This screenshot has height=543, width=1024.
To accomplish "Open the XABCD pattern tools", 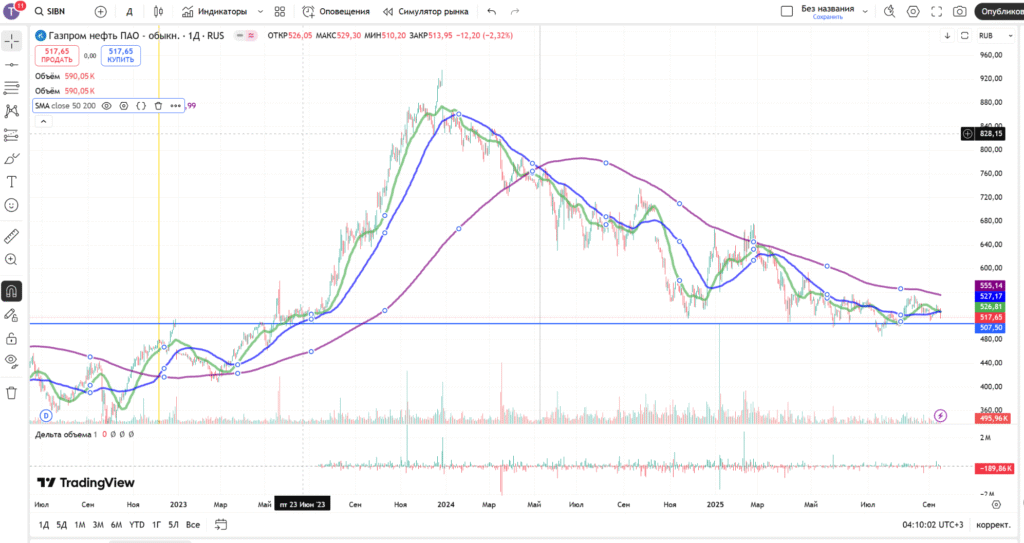I will [11, 111].
